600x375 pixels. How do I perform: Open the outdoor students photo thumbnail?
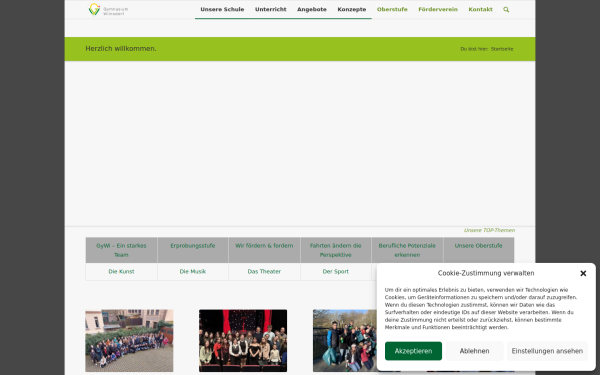point(345,341)
